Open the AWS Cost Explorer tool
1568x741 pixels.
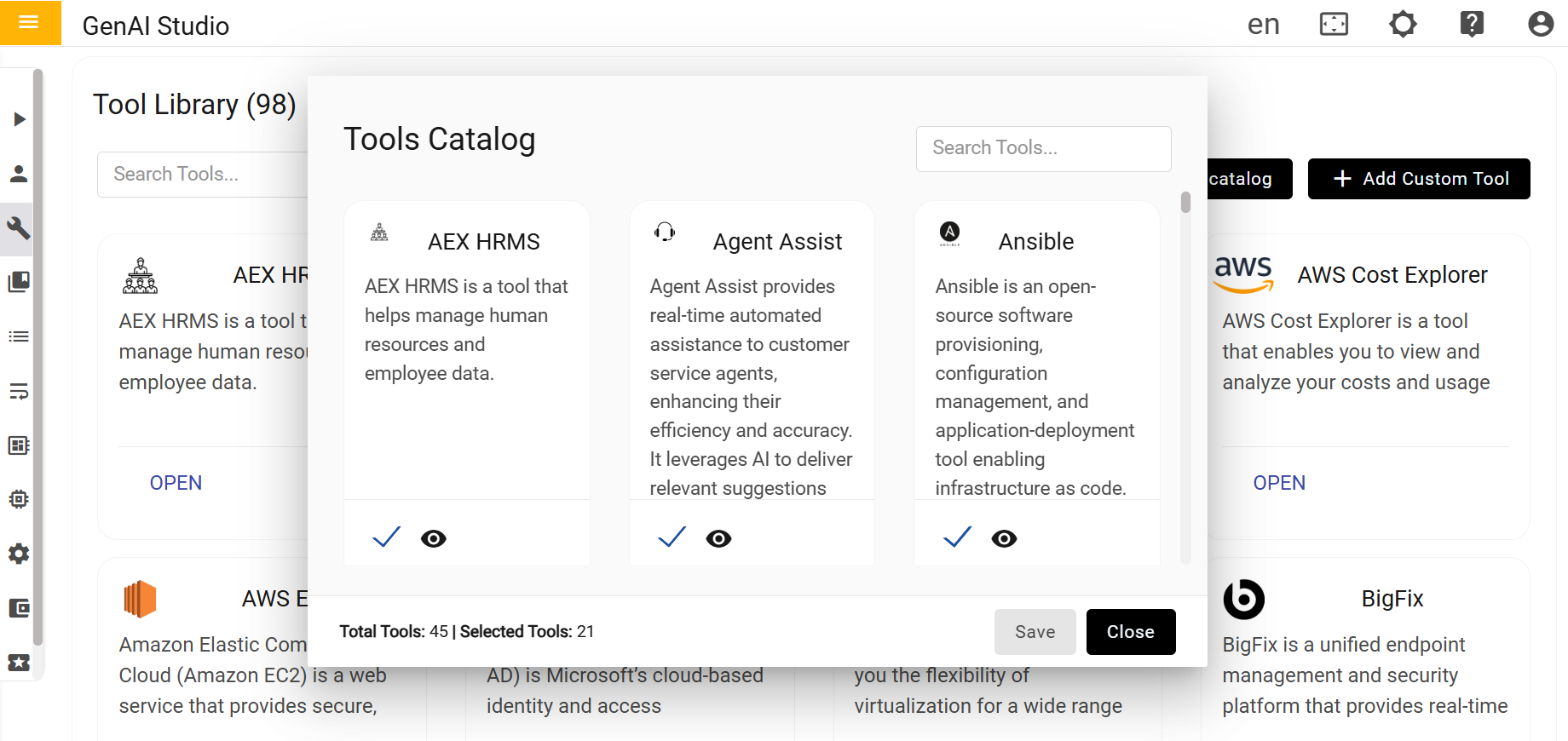click(1279, 483)
